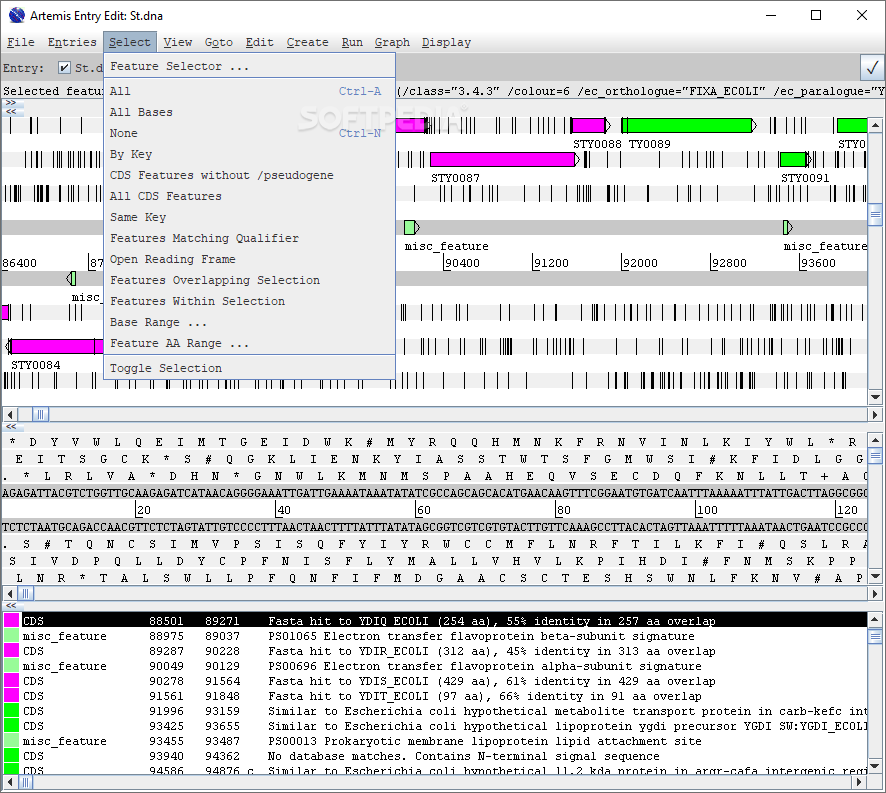Click feature list scrollbar down arrow
This screenshot has height=793, width=886.
pyautogui.click(x=874, y=766)
